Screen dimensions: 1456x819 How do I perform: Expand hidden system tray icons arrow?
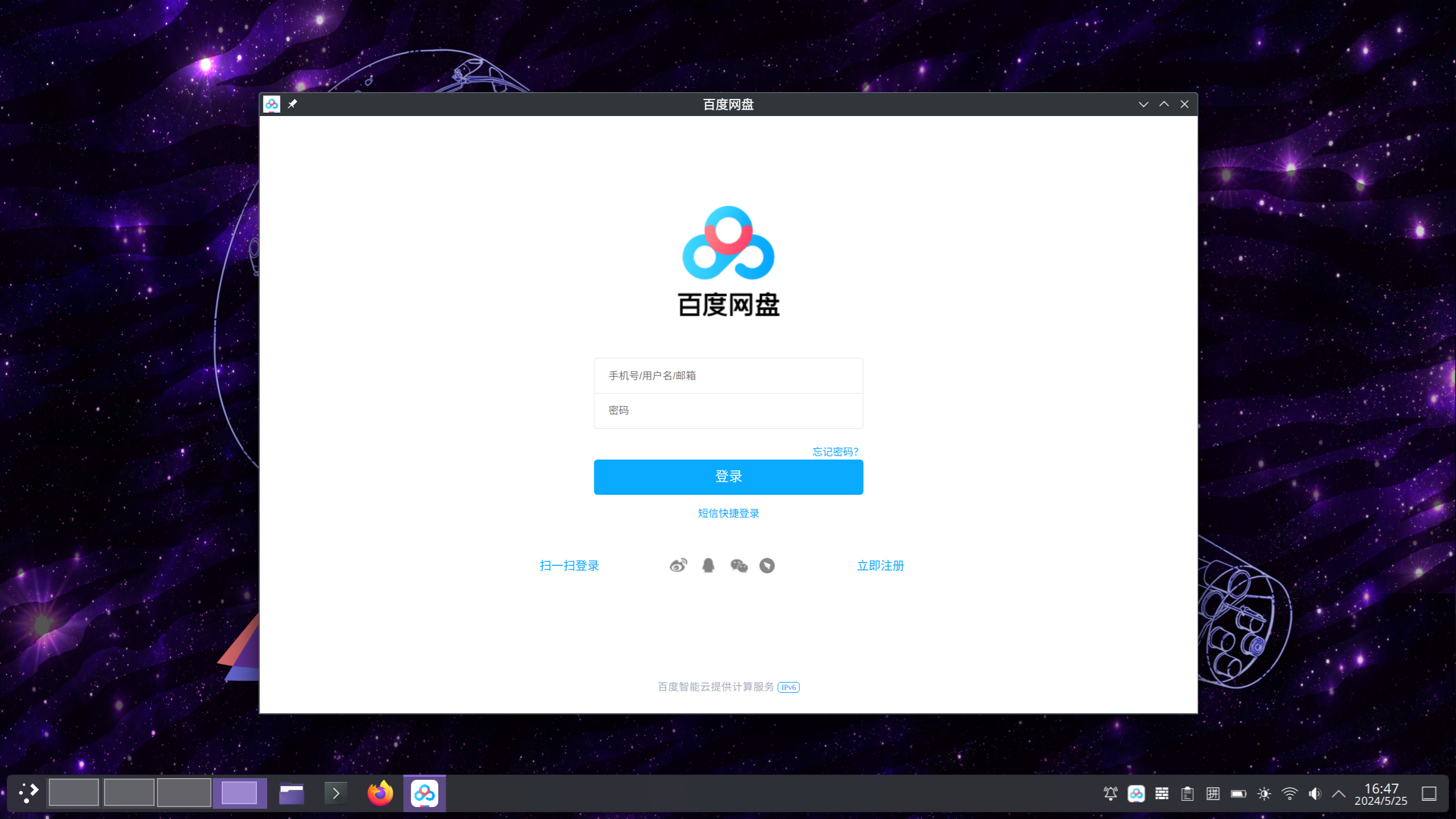[1339, 793]
